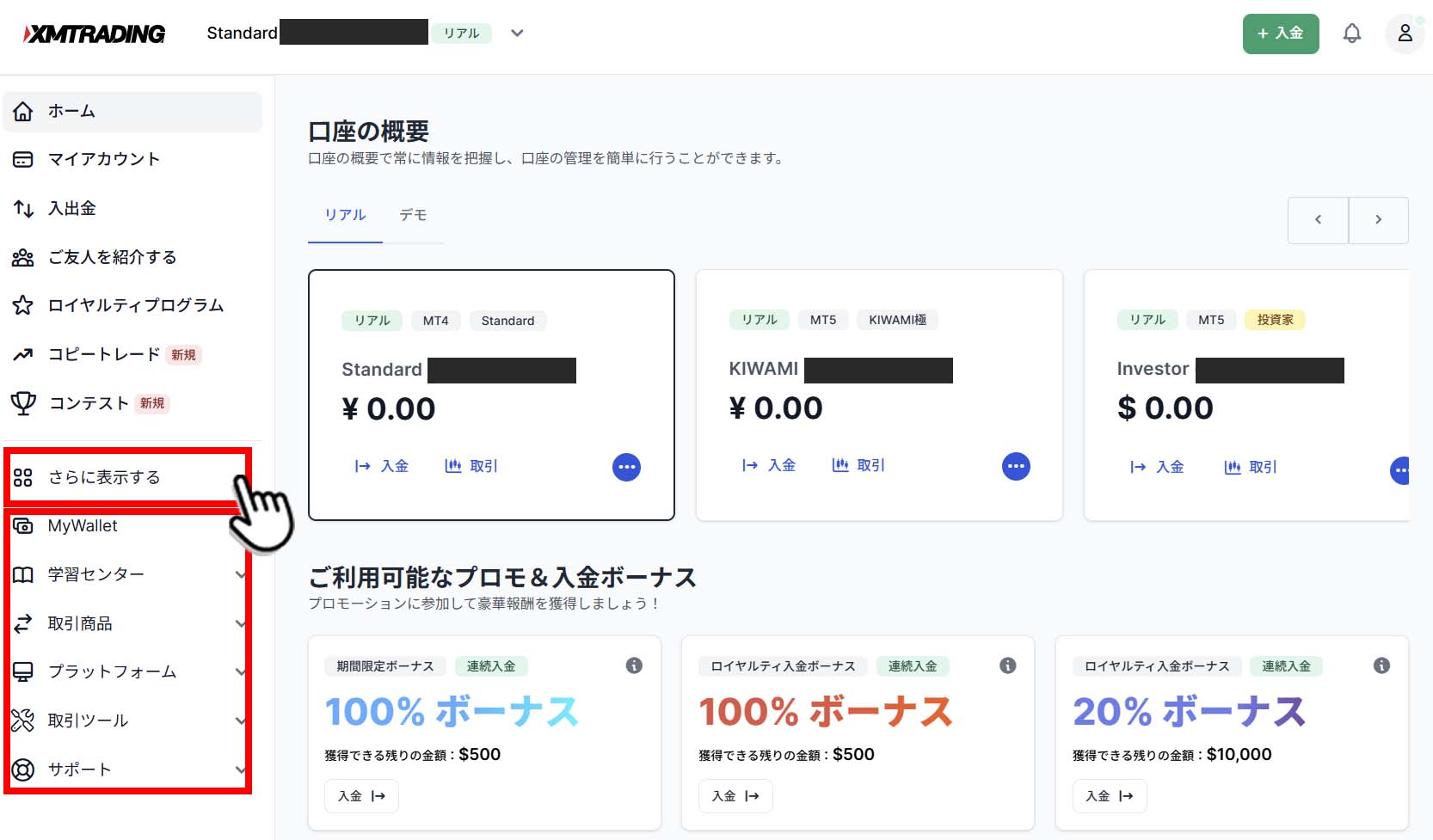Open ホーム in the sidebar
Viewport: 1433px width, 840px height.
132,112
